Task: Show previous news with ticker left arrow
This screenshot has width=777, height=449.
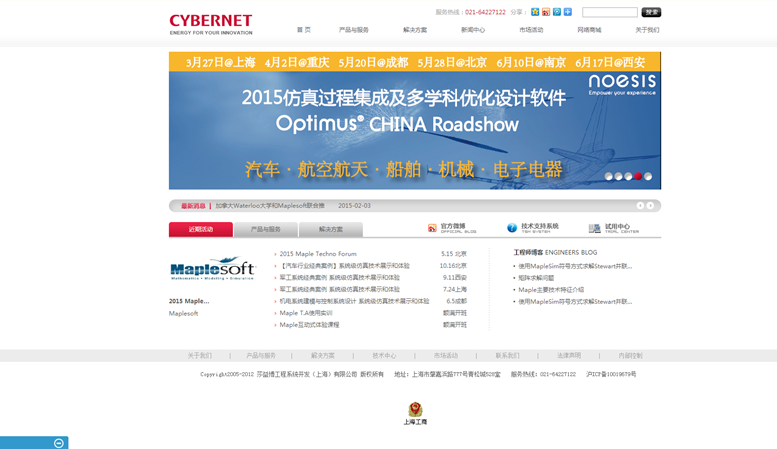Action: 640,206
